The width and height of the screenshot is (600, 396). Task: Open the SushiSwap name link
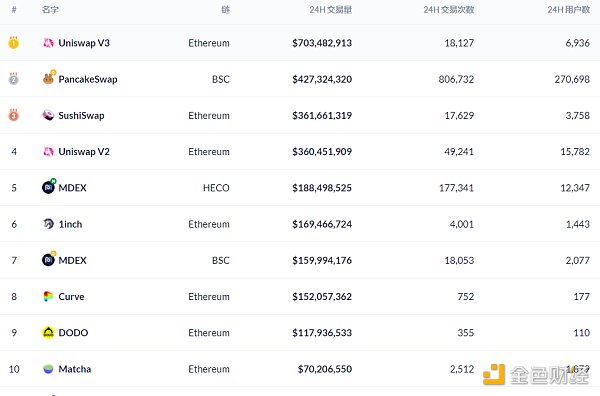tap(81, 116)
